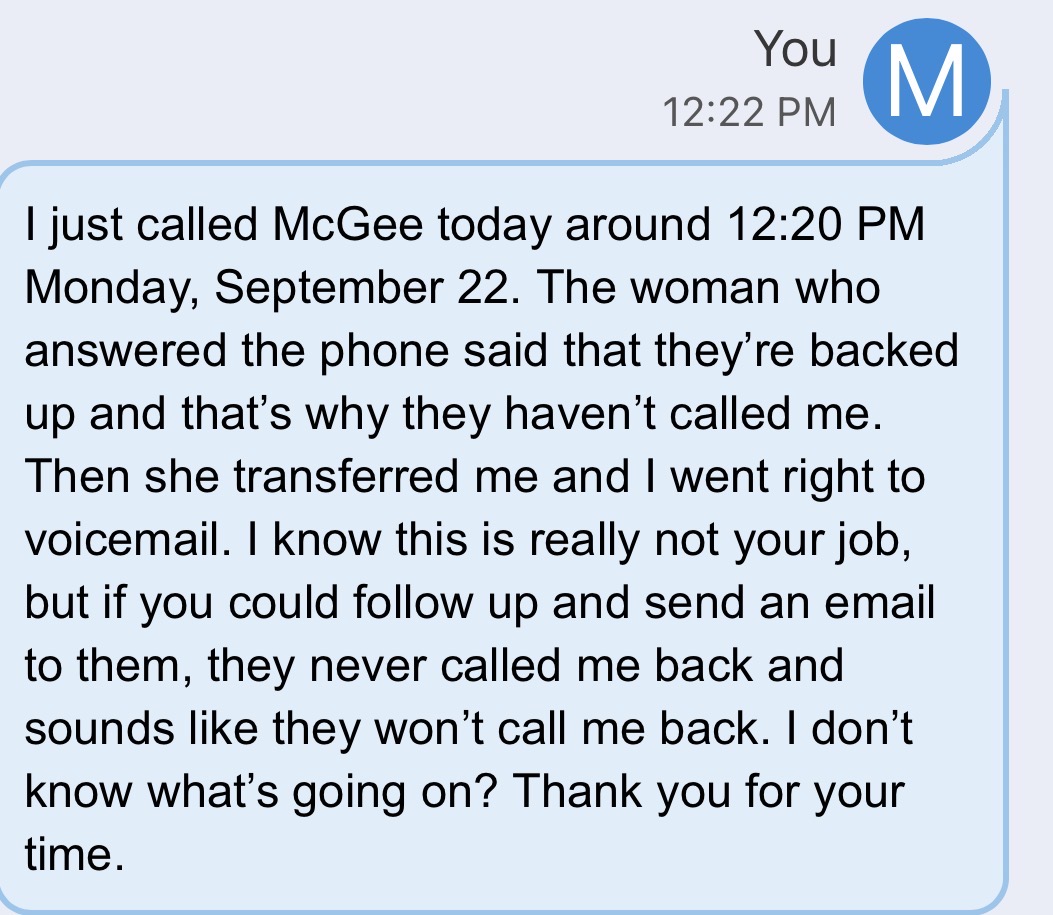Click the word McGee in the message

348,224
